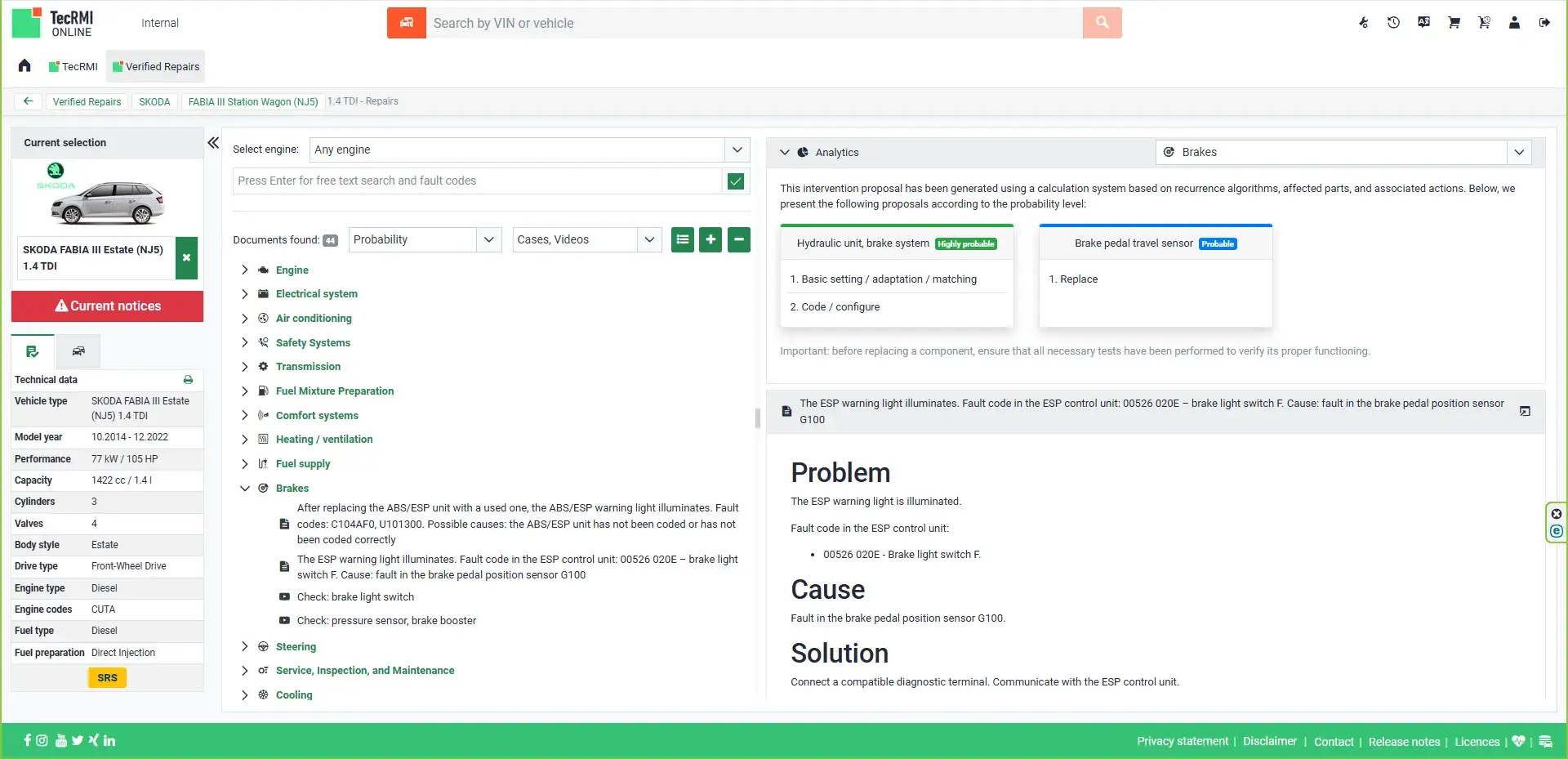Click the user account icon
This screenshot has height=759, width=1568.
(x=1514, y=23)
